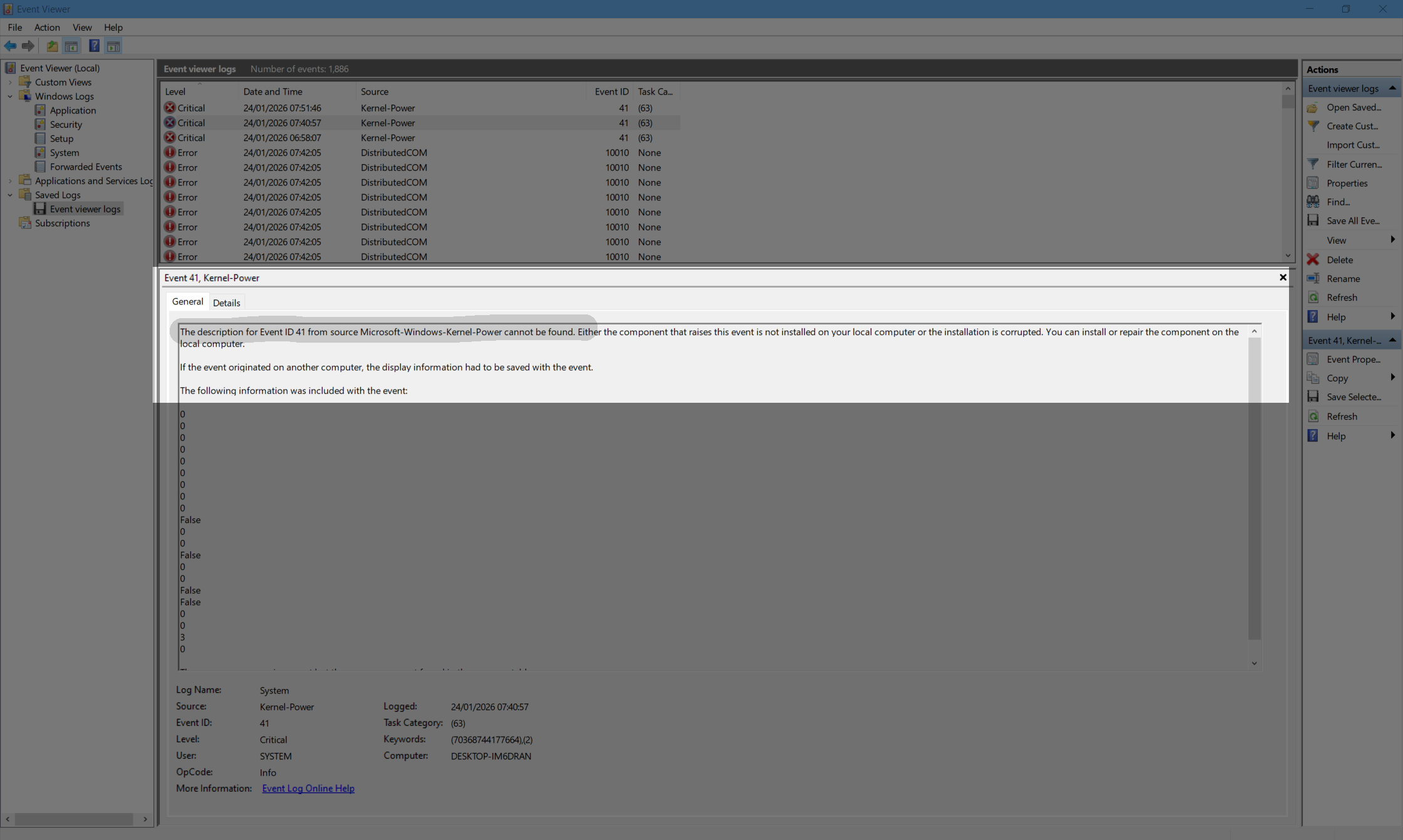1403x840 pixels.
Task: Select the Critical event at 06:58:07
Action: pyautogui.click(x=421, y=138)
